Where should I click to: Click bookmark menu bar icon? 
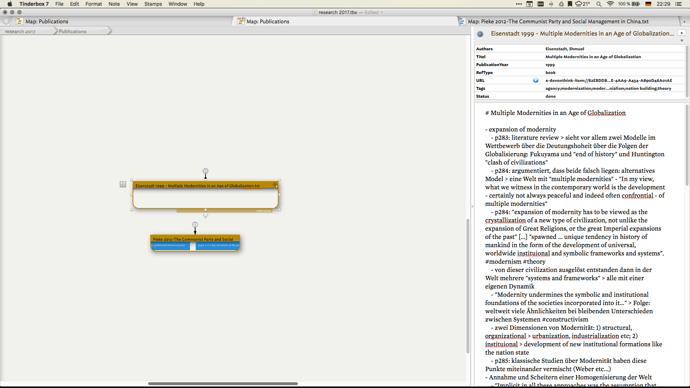pos(570,4)
